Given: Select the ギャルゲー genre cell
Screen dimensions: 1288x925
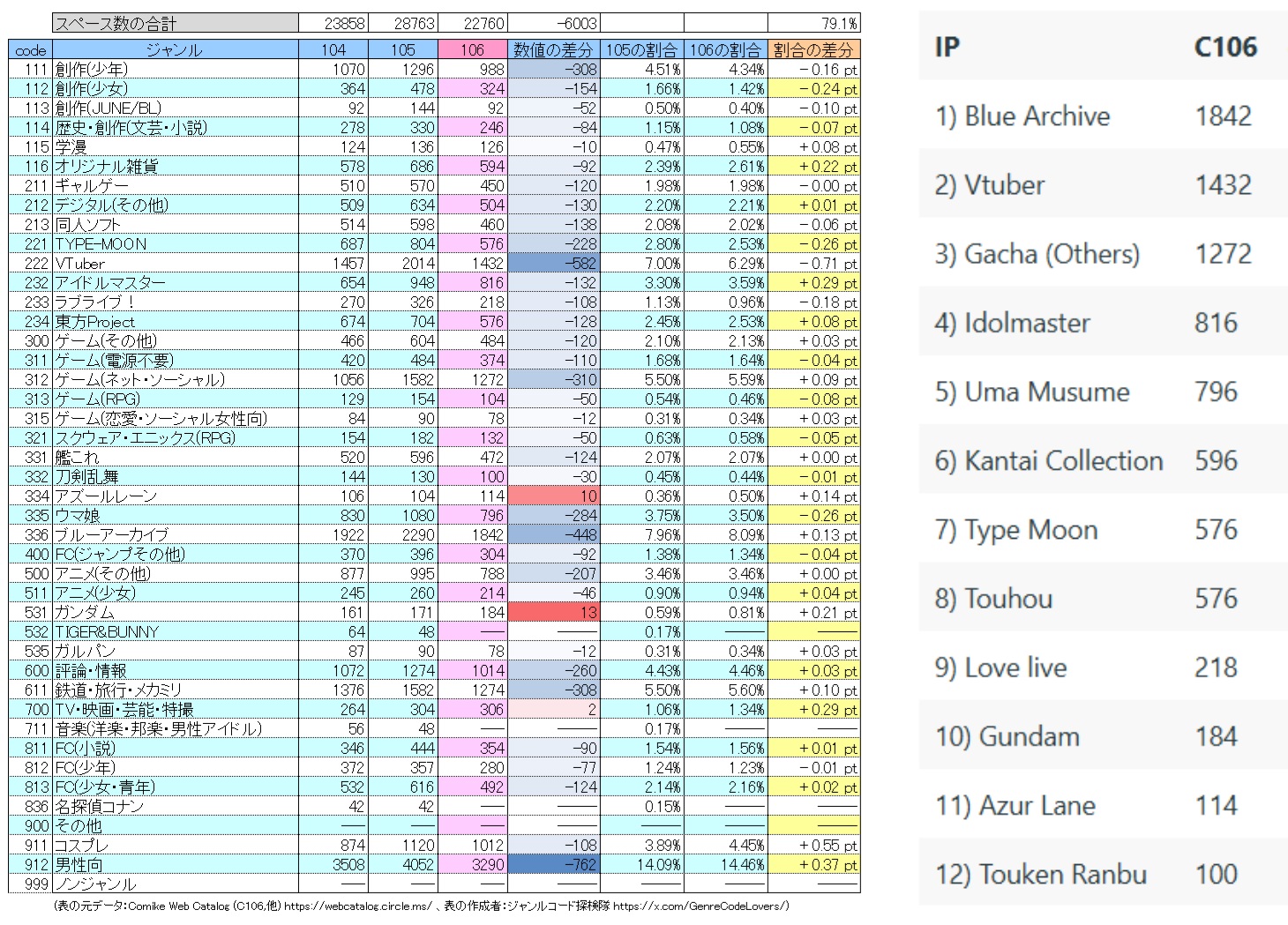Looking at the screenshot, I should pyautogui.click(x=175, y=185).
